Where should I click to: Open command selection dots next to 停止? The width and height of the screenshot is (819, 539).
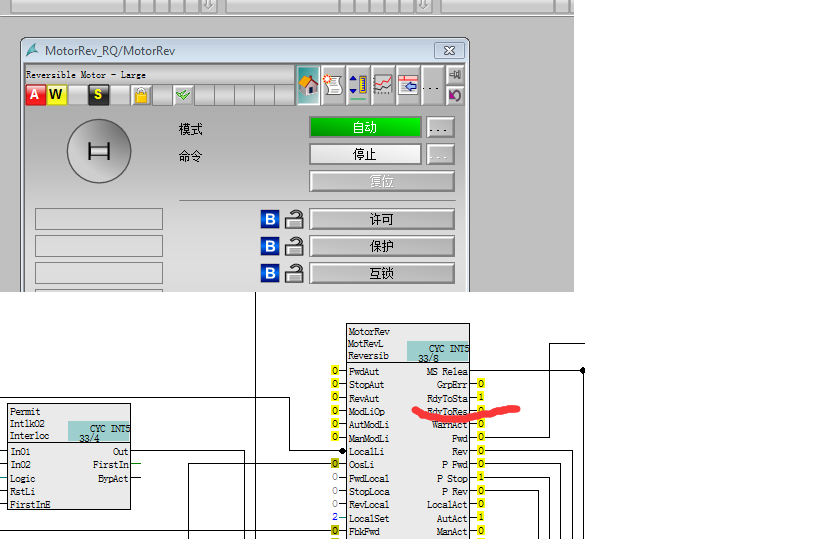[x=440, y=154]
